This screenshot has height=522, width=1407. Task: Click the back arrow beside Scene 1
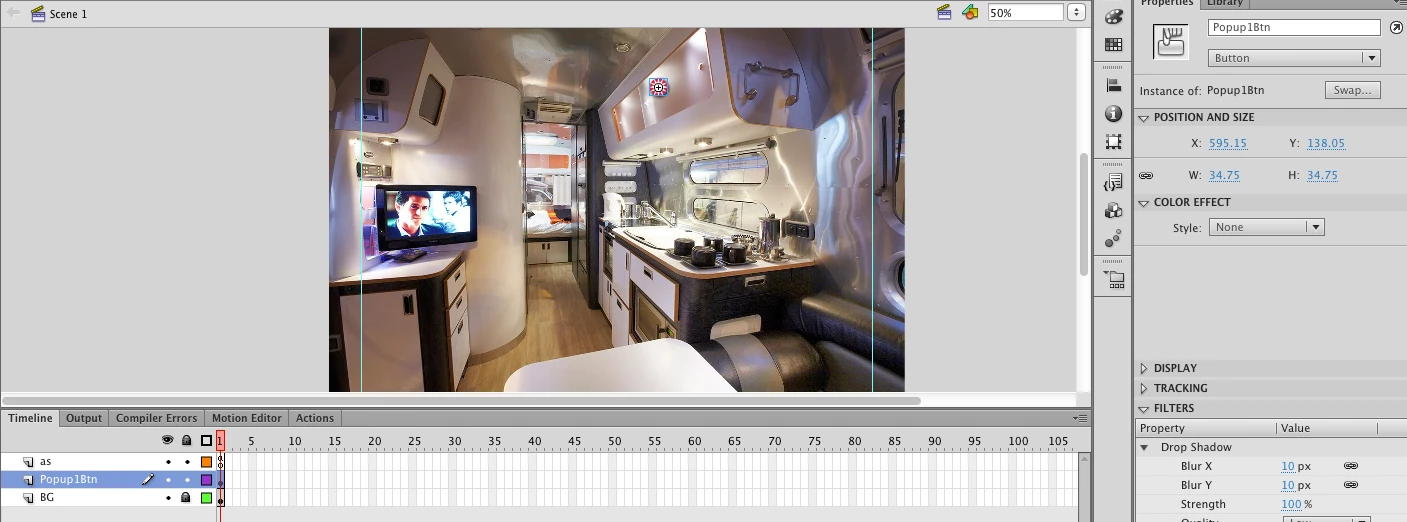click(14, 13)
